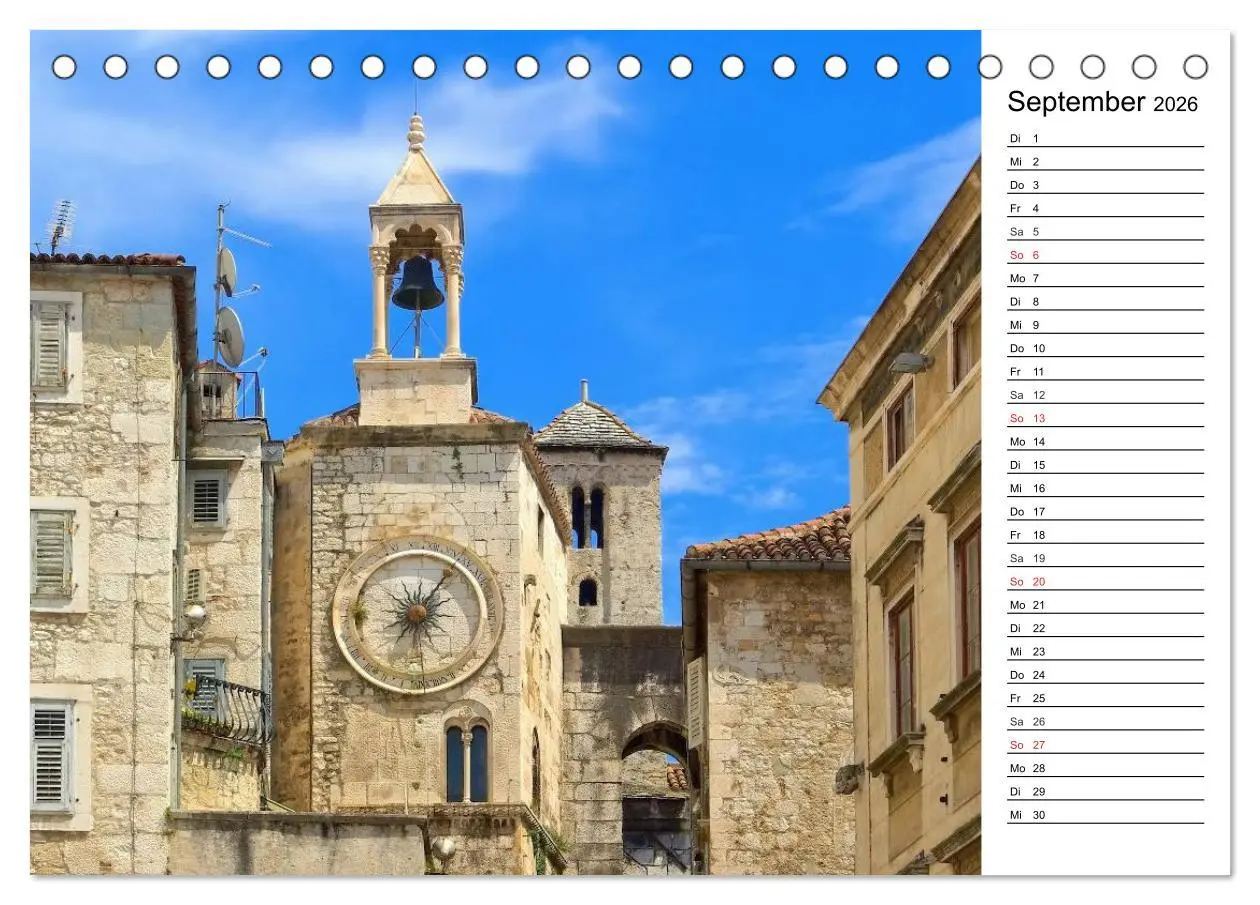Image resolution: width=1260 pixels, height=905 pixels.
Task: Select the red Sunday row "So 27"
Action: pos(1105,745)
